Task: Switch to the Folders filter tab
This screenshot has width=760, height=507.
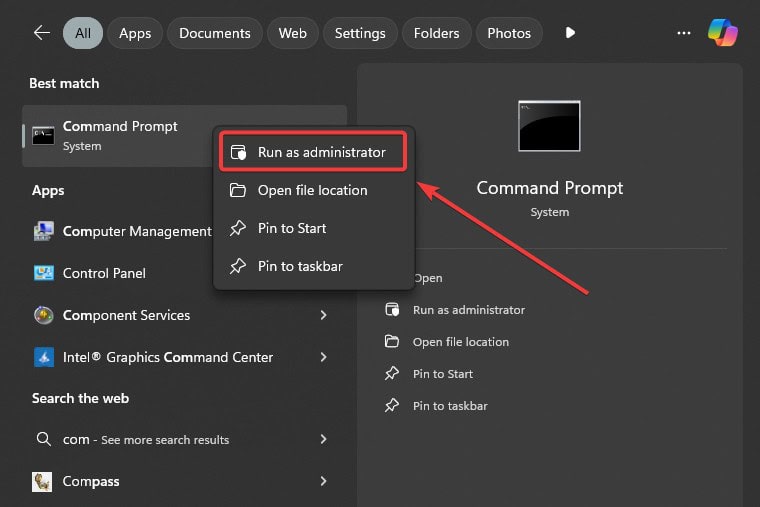Action: tap(437, 33)
